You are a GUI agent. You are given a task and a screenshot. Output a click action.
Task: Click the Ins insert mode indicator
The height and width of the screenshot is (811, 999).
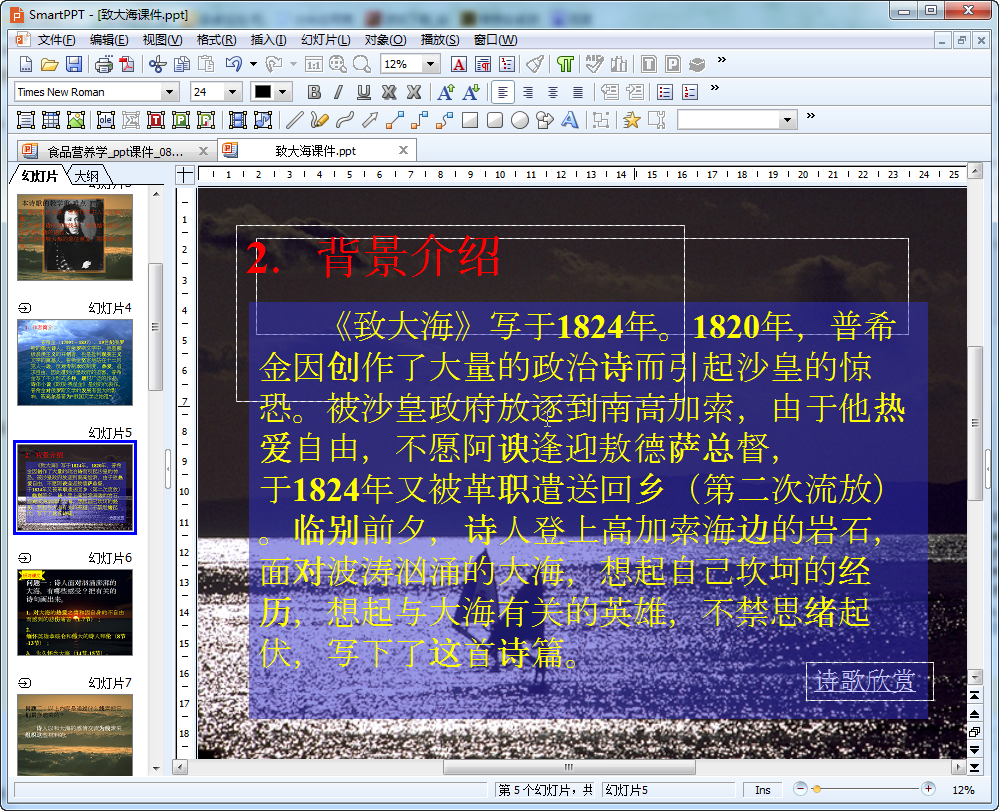(x=763, y=791)
